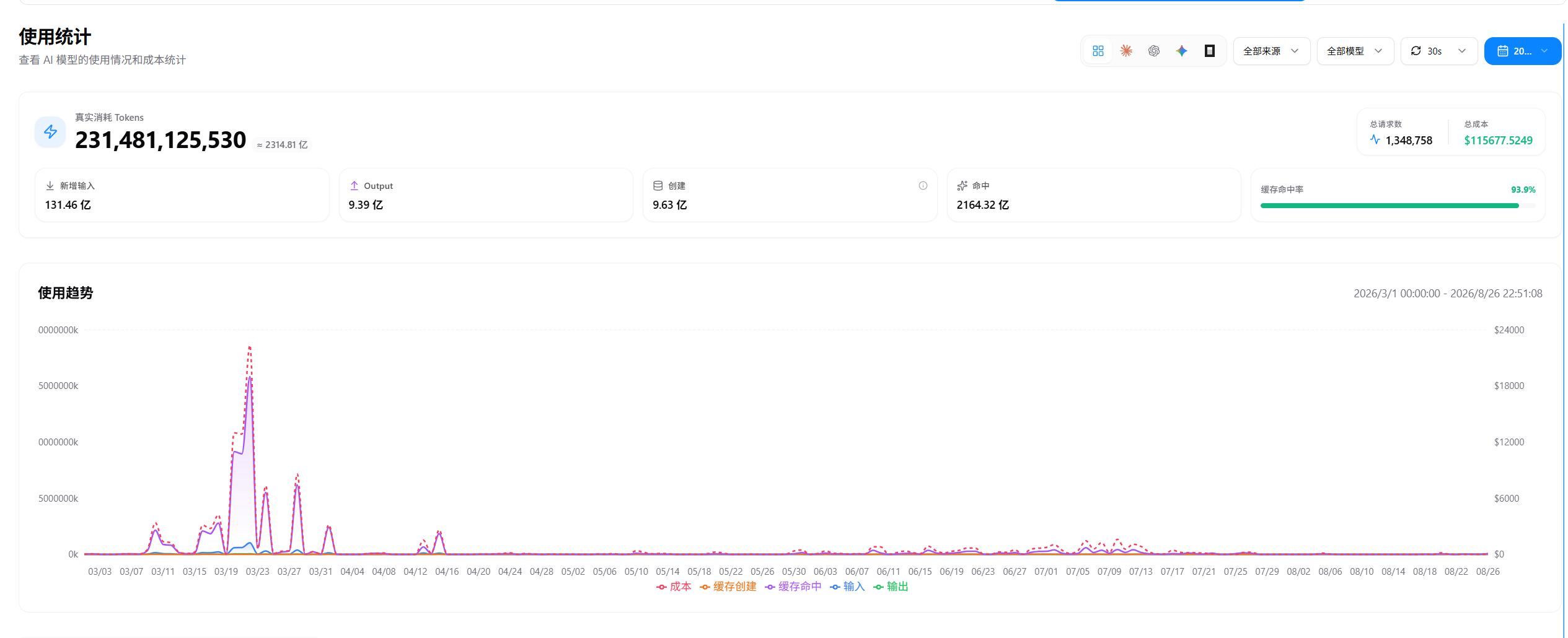Click the $6000 cost axis label
This screenshot has width=1568, height=638.
coord(1506,499)
